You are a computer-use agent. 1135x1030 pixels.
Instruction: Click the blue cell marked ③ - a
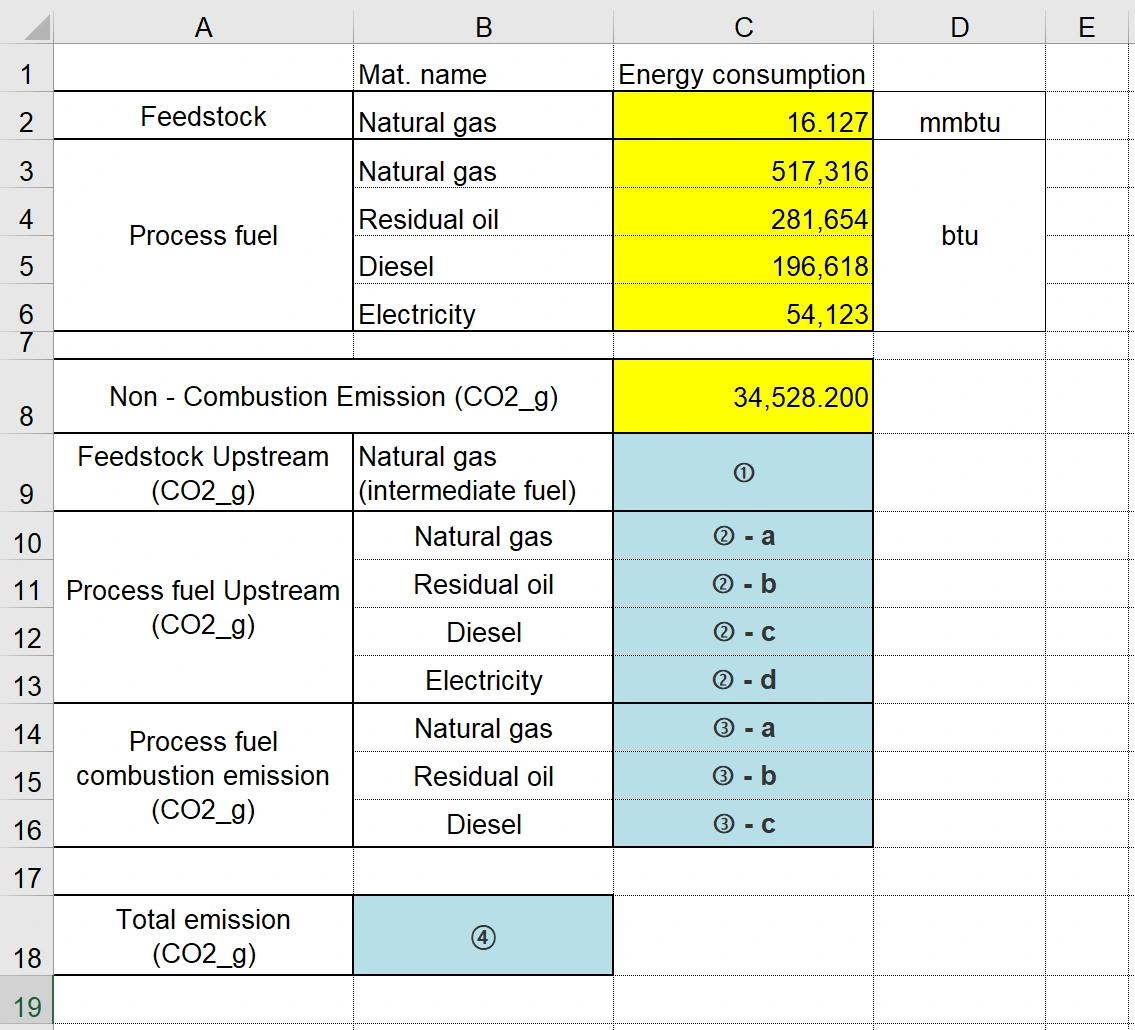743,727
